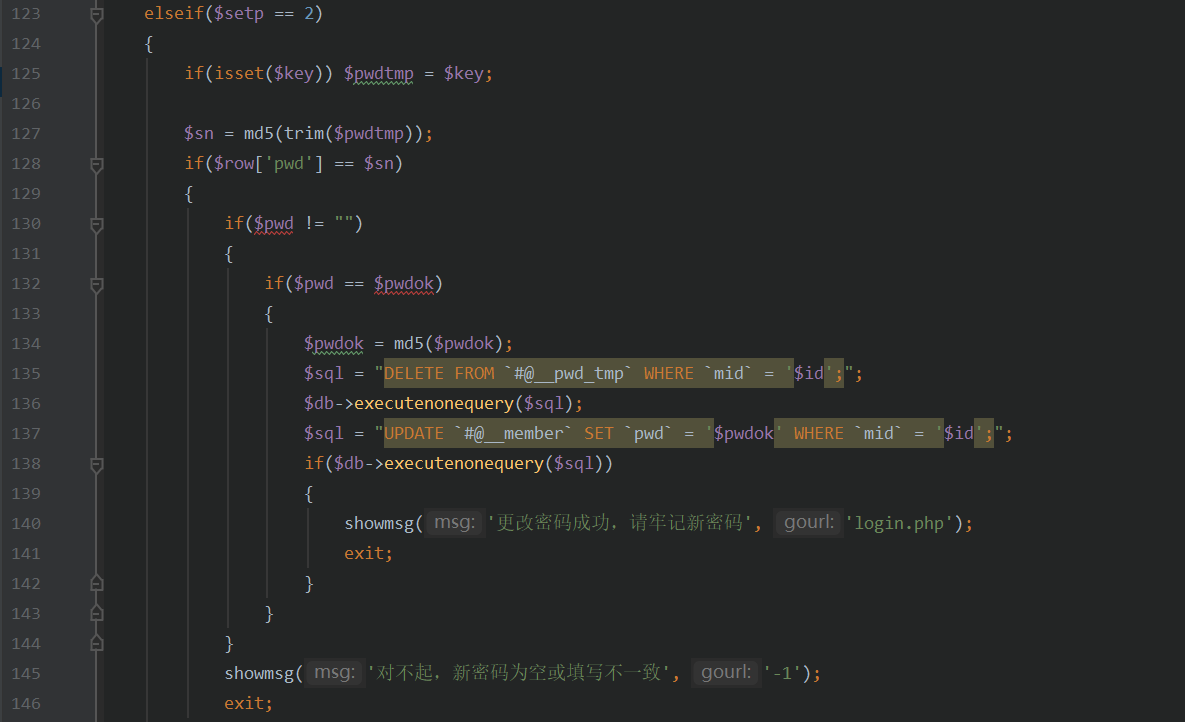Viewport: 1185px width, 722px height.
Task: Click the underlined $pwd variable on line 130
Action: click(x=274, y=224)
